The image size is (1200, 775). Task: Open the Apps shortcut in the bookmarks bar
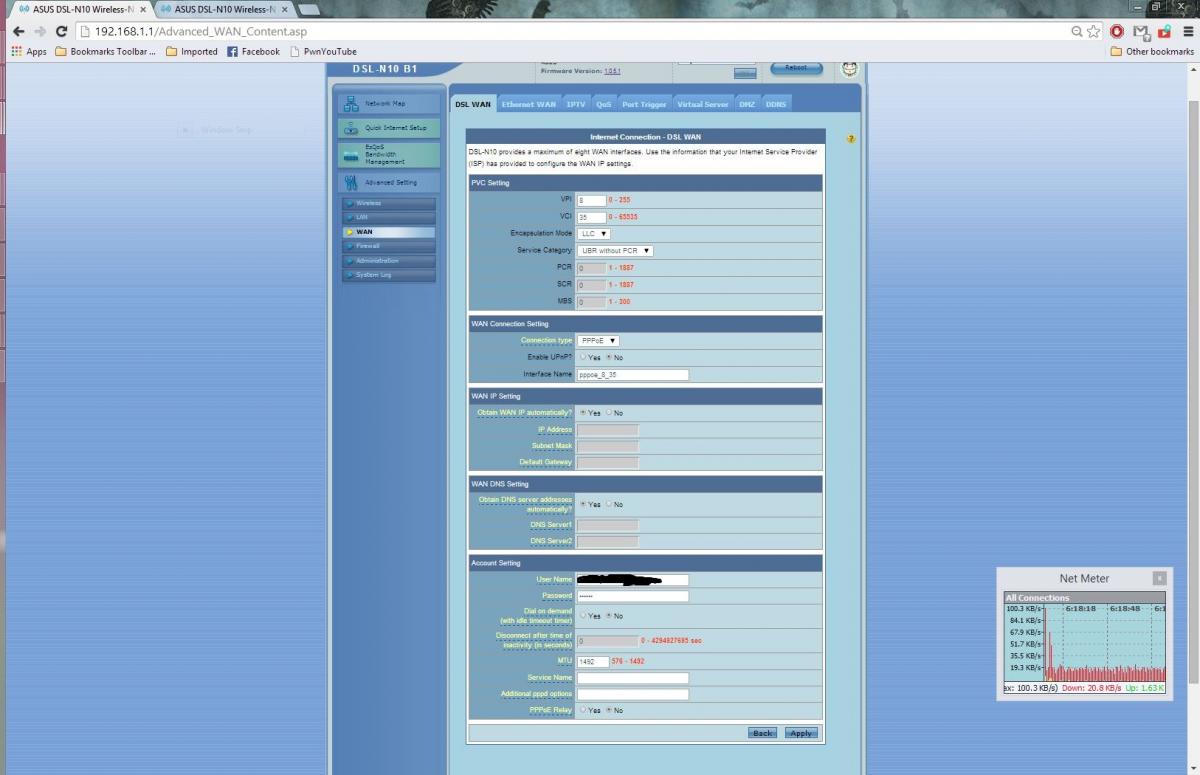pos(29,51)
